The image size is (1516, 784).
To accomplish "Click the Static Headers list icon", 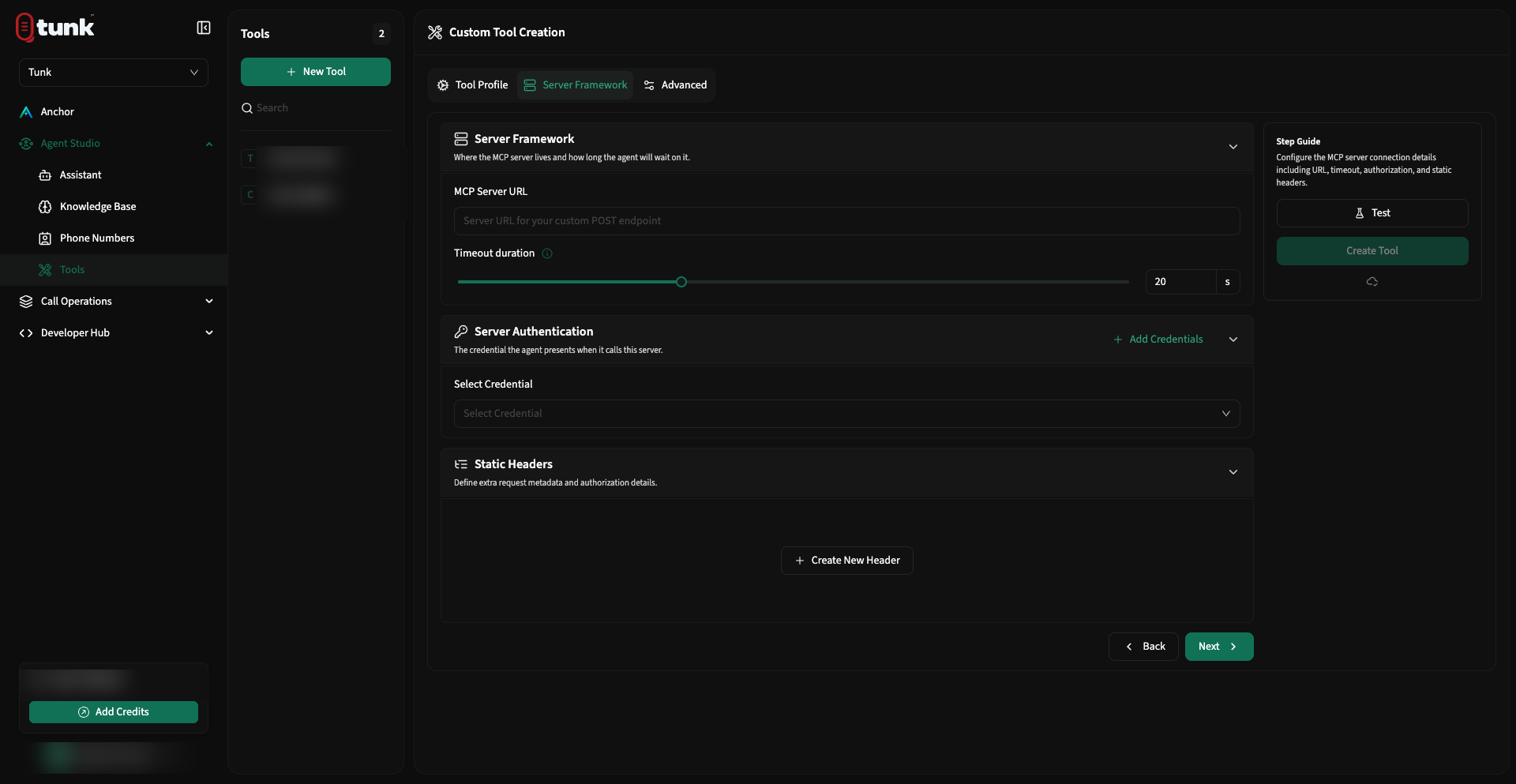I will (x=461, y=464).
